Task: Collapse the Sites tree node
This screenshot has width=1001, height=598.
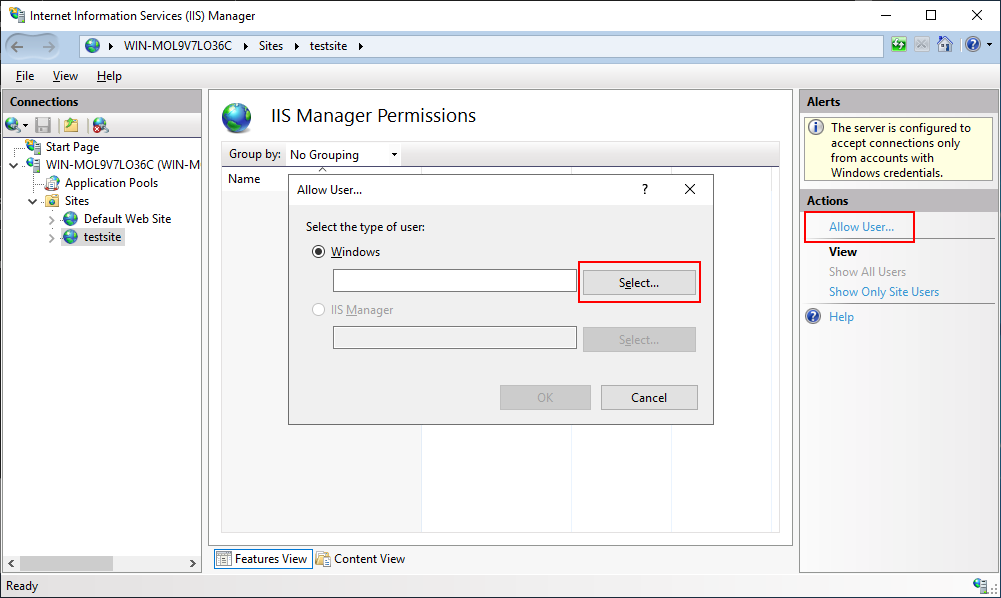Action: [x=33, y=201]
